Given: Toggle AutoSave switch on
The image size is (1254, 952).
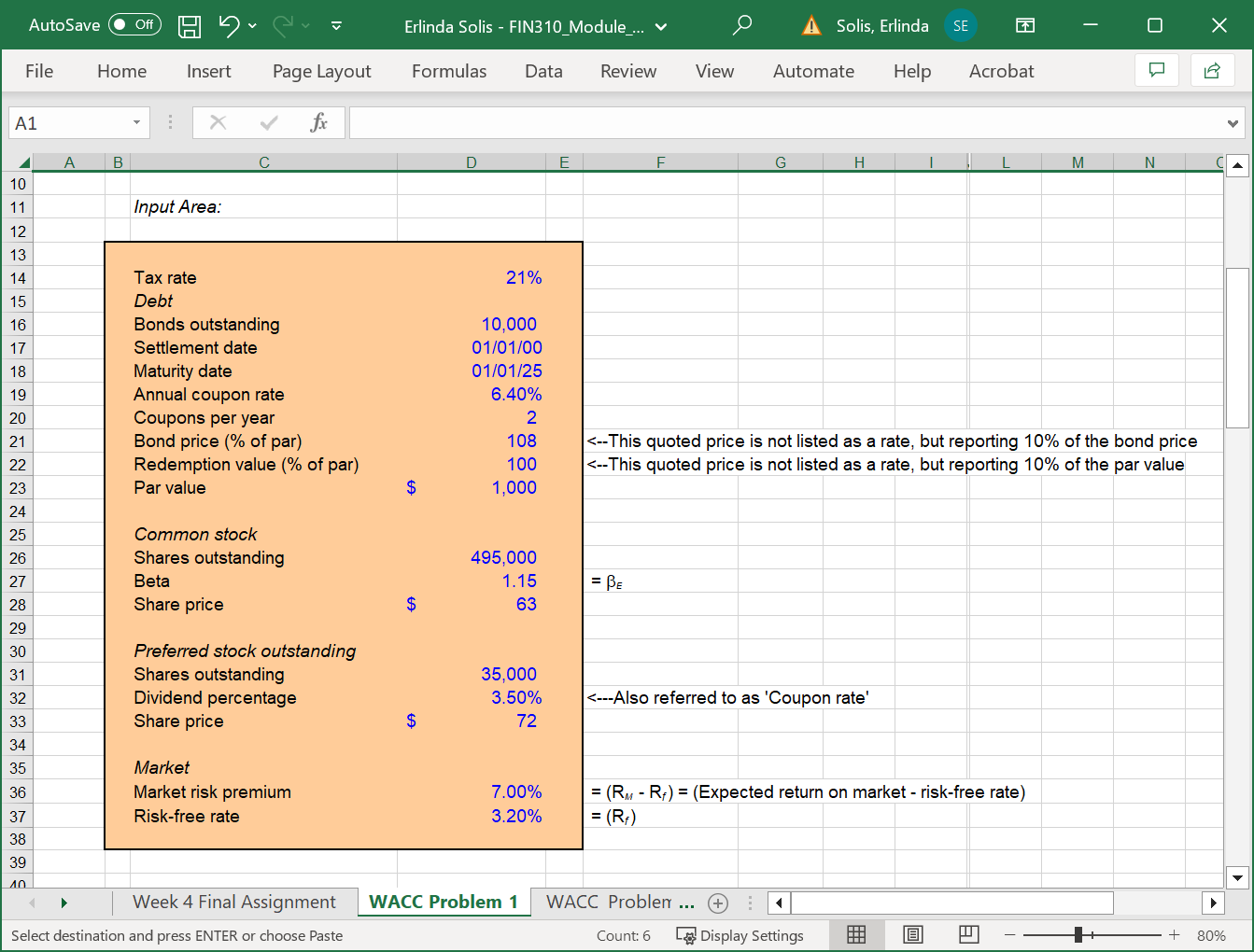Looking at the screenshot, I should tap(134, 25).
